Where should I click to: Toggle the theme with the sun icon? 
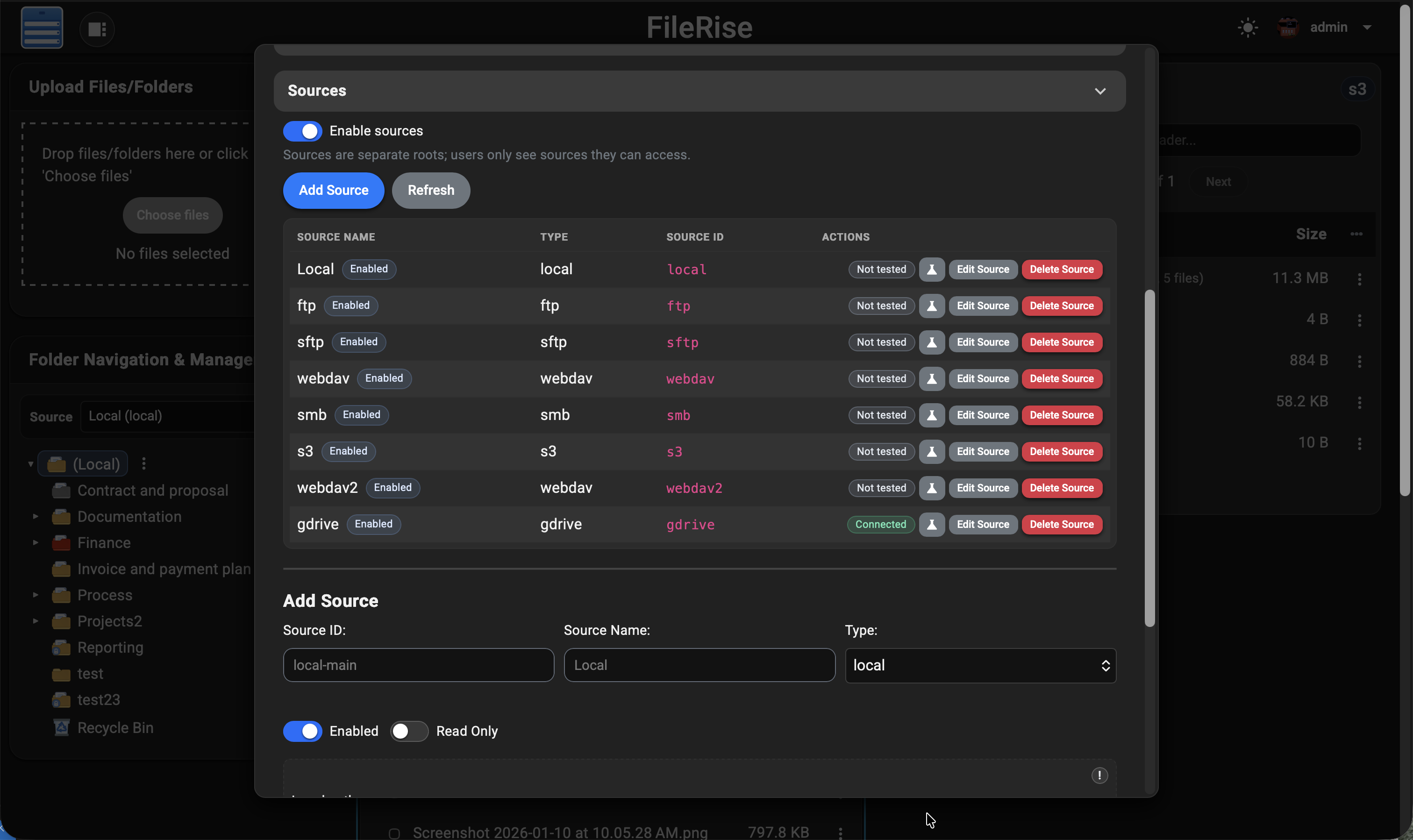click(x=1247, y=27)
